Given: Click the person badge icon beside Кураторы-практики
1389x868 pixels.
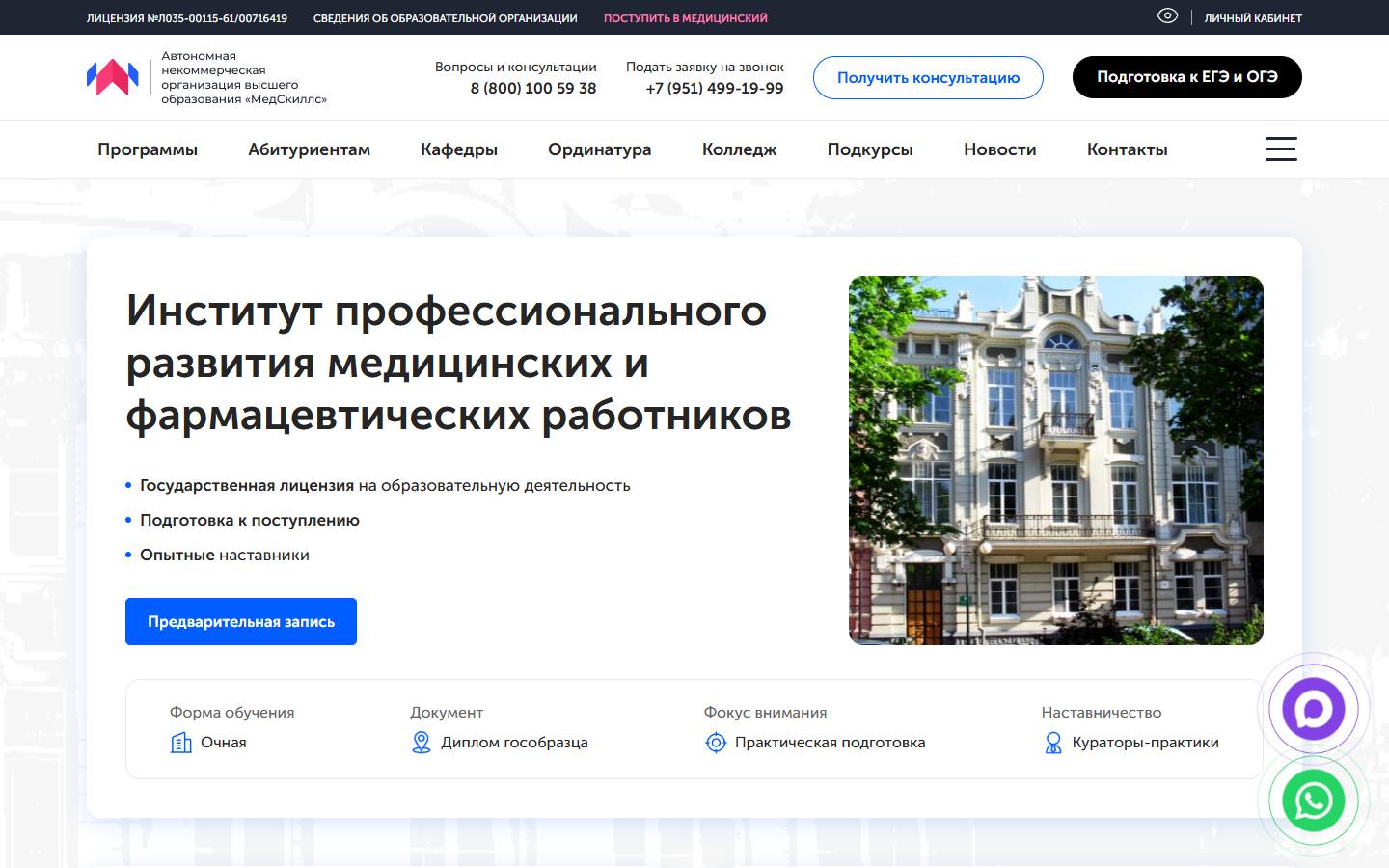Looking at the screenshot, I should (x=1053, y=743).
